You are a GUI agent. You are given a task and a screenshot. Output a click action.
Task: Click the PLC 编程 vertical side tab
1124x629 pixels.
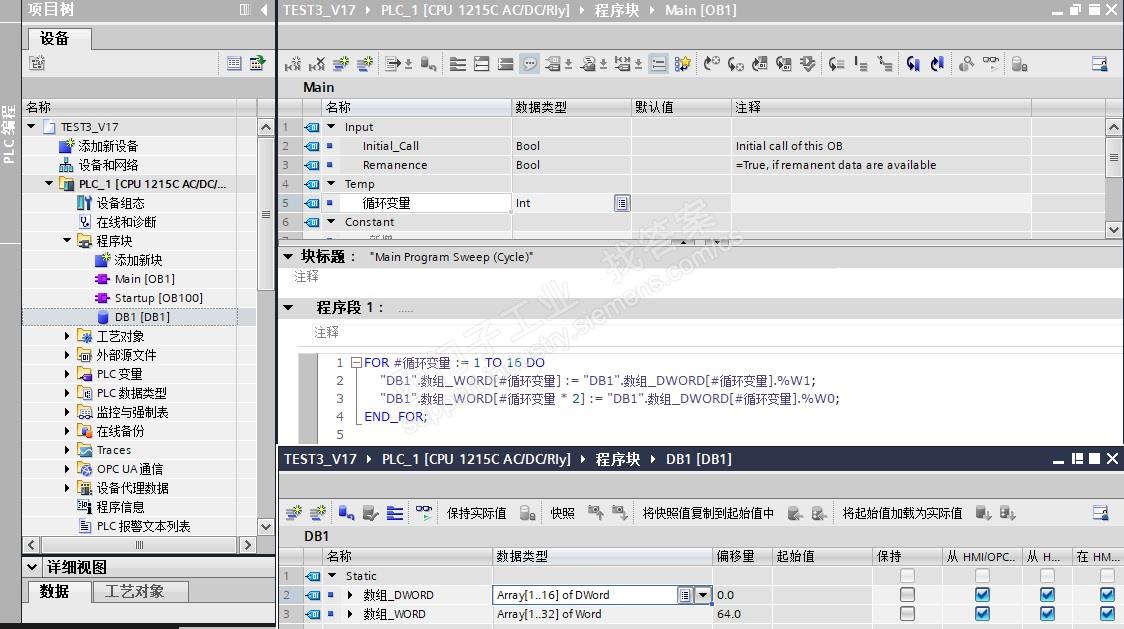tap(9, 134)
